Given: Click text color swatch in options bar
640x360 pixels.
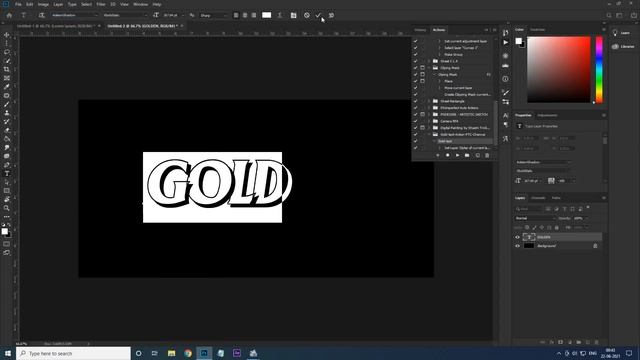Looking at the screenshot, I should point(267,15).
